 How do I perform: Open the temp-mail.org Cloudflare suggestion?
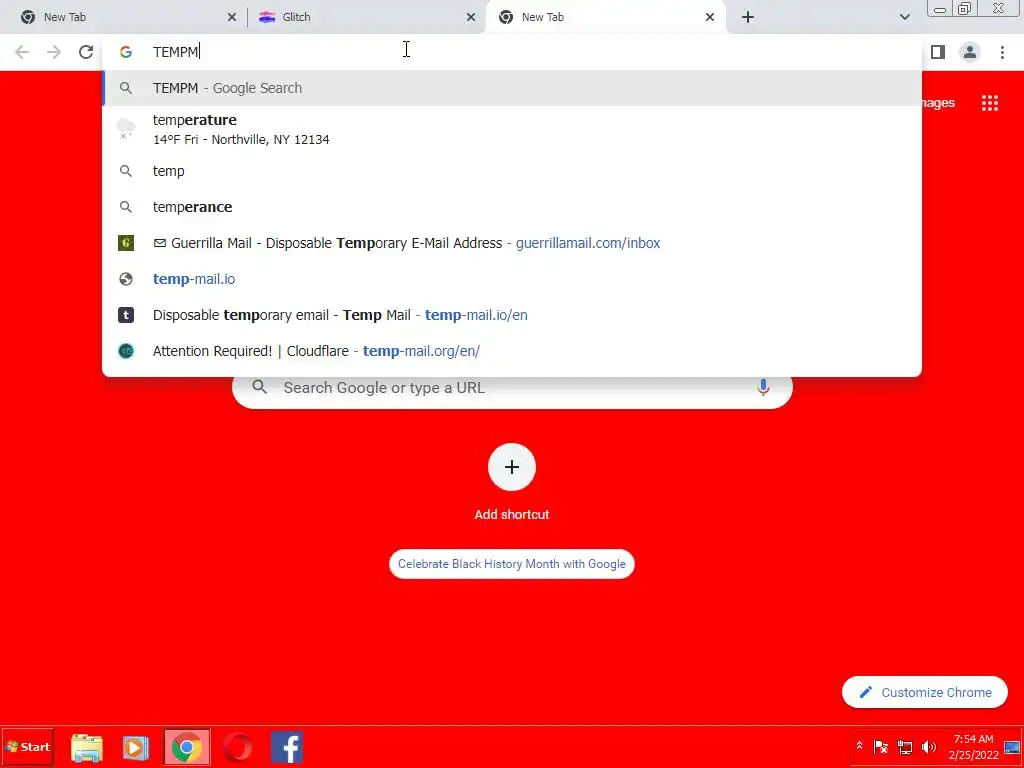pyautogui.click(x=512, y=351)
